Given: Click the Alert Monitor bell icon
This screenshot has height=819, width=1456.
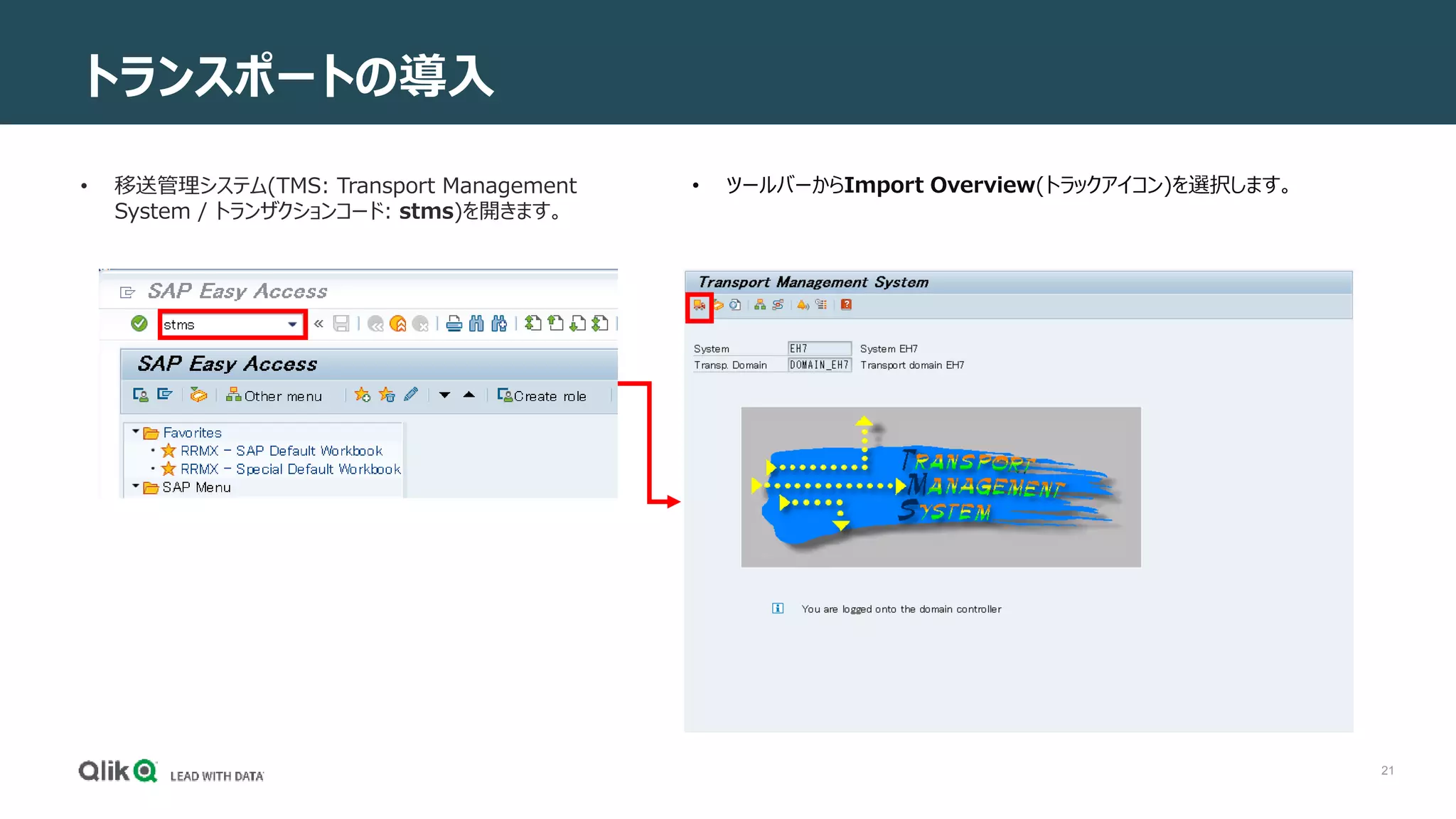Looking at the screenshot, I should (x=803, y=305).
